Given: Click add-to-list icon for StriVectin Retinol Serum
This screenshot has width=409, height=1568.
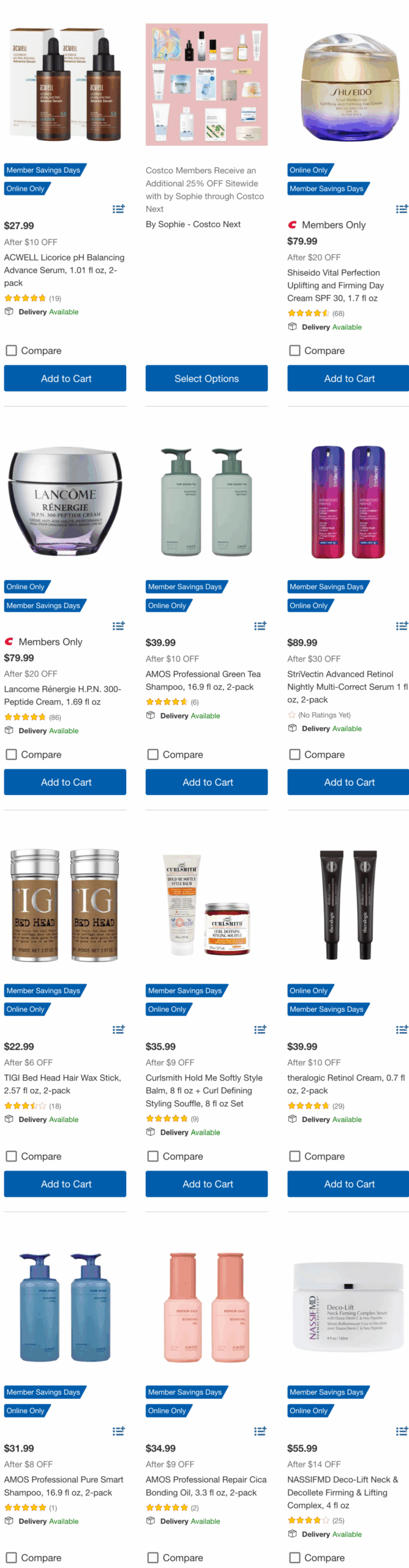Looking at the screenshot, I should tap(402, 625).
